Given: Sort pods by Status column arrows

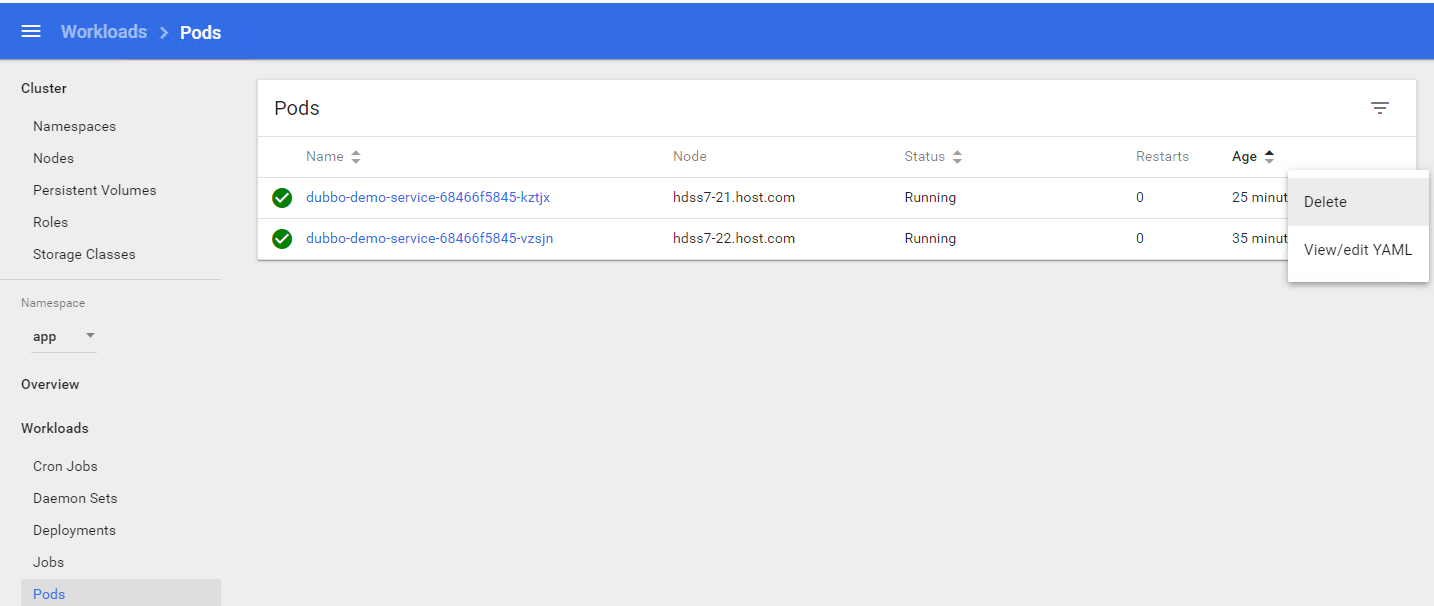Looking at the screenshot, I should tap(957, 157).
